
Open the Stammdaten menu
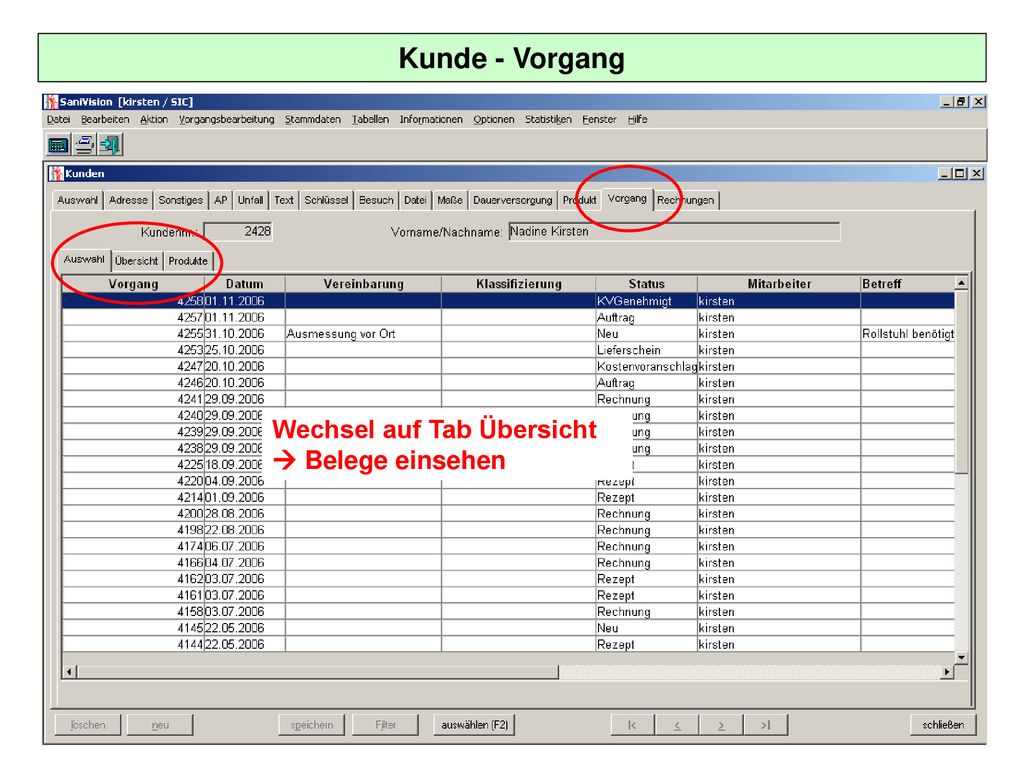(313, 120)
